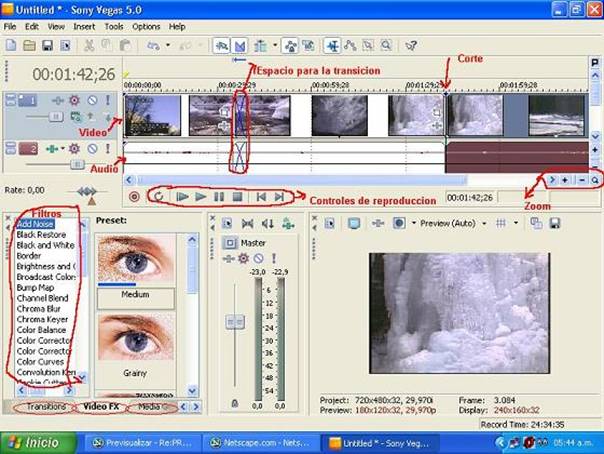The height and width of the screenshot is (454, 604).
Task: Open the Undo history dropdown arrow
Action: coord(168,45)
